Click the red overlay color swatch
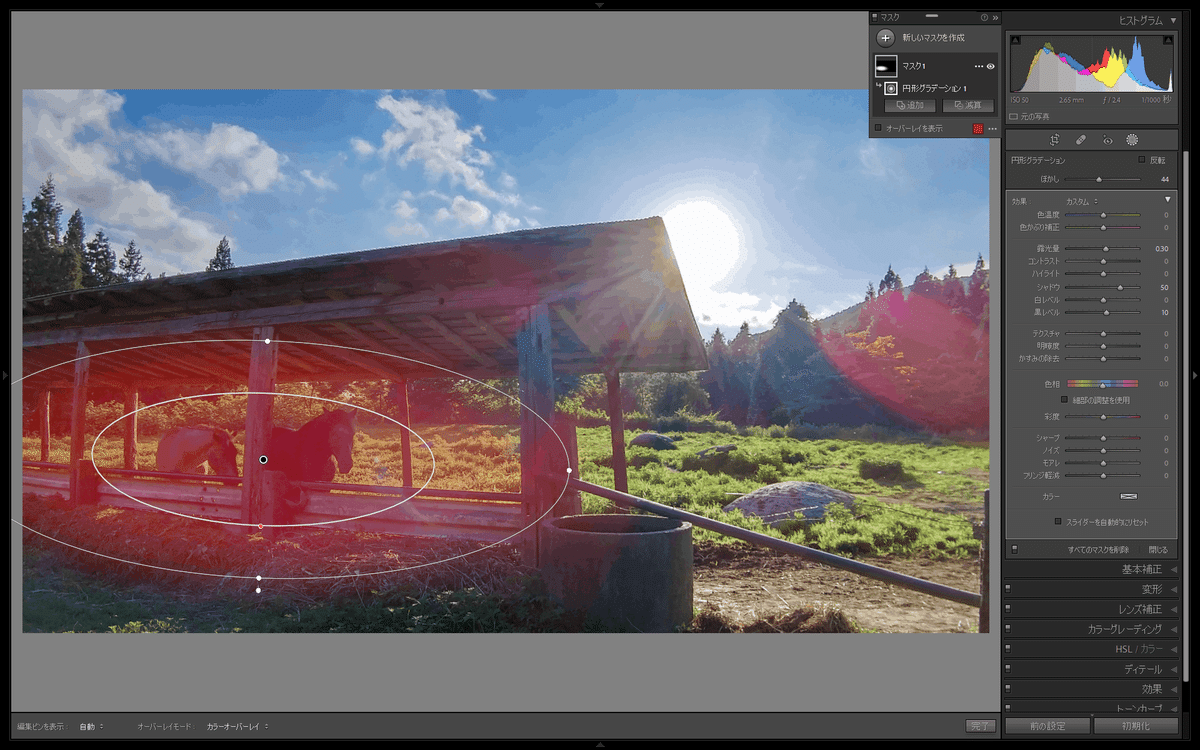This screenshot has width=1200, height=750. click(x=979, y=129)
